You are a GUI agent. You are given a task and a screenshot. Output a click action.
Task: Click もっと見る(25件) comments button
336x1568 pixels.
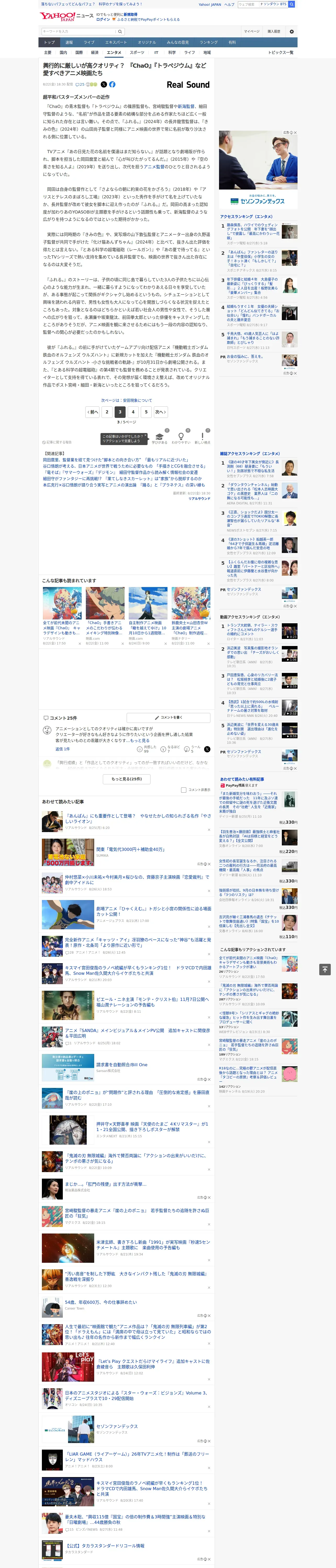pos(127,779)
